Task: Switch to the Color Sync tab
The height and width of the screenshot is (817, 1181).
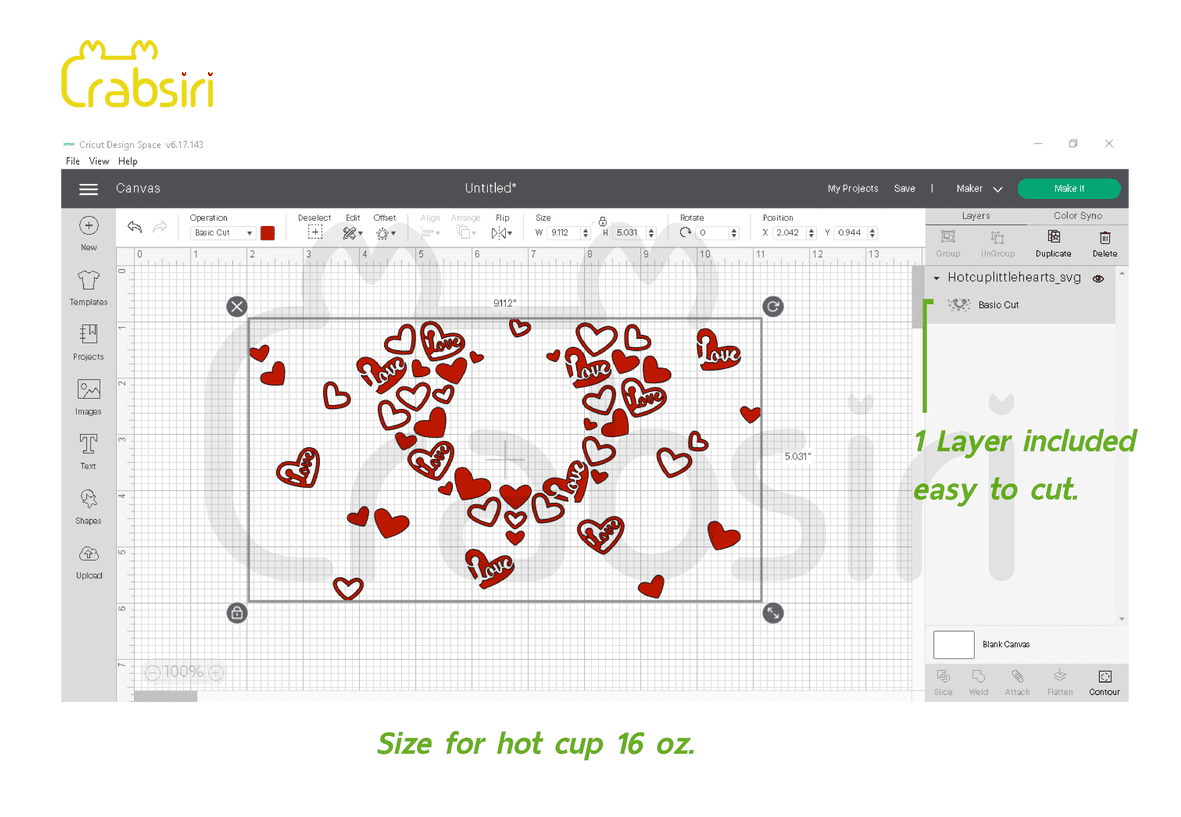Action: point(1077,216)
